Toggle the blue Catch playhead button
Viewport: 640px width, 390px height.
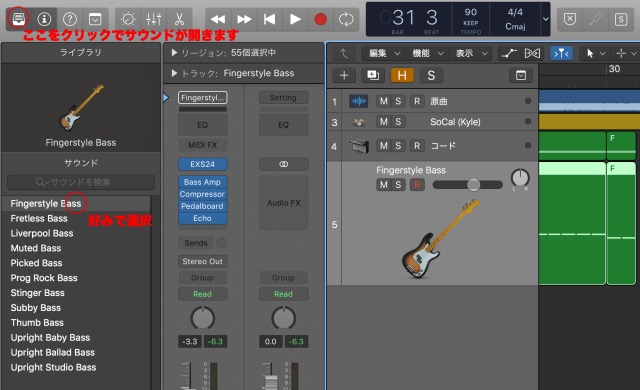(561, 53)
